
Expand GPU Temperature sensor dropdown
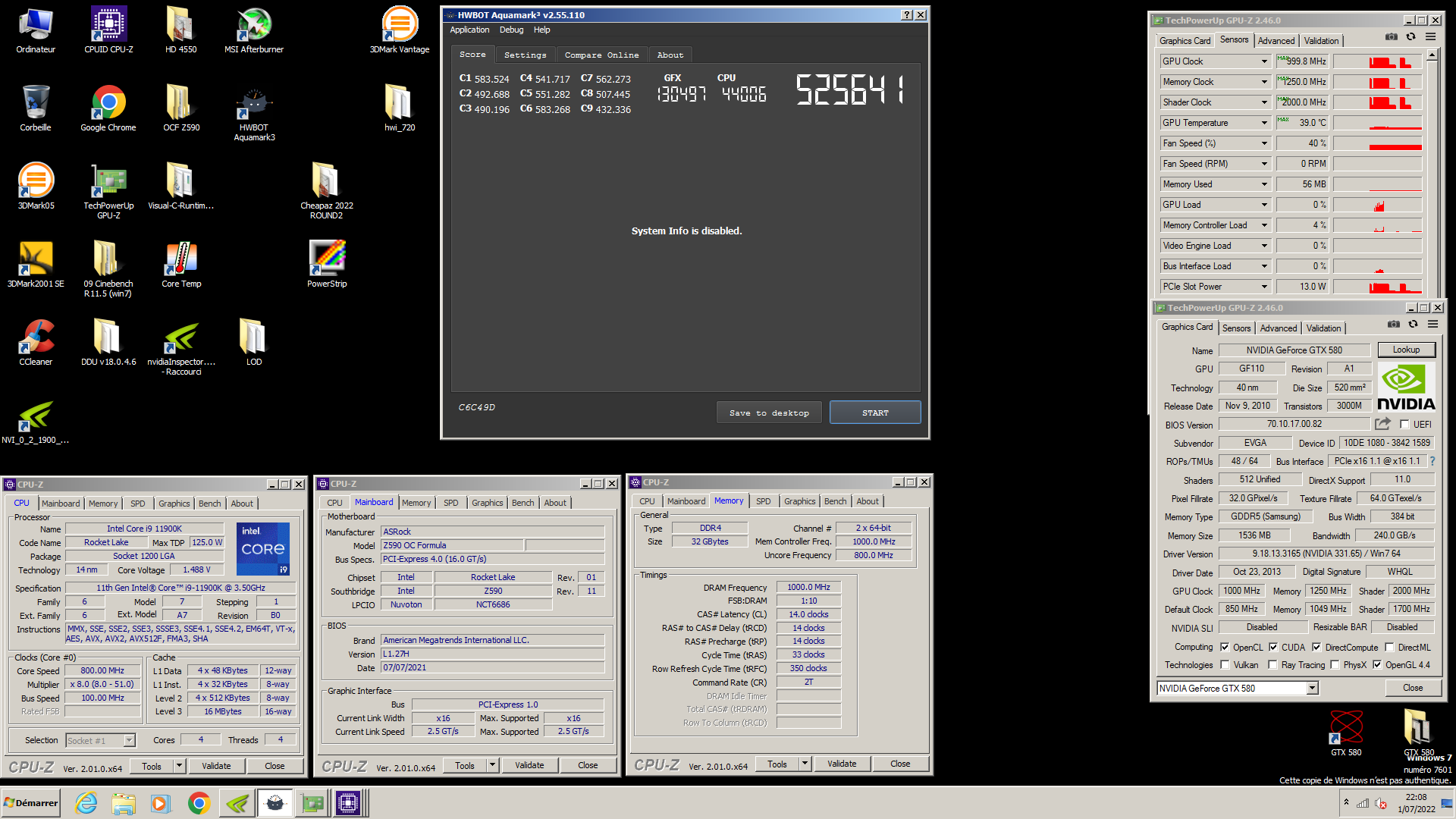coord(1263,123)
